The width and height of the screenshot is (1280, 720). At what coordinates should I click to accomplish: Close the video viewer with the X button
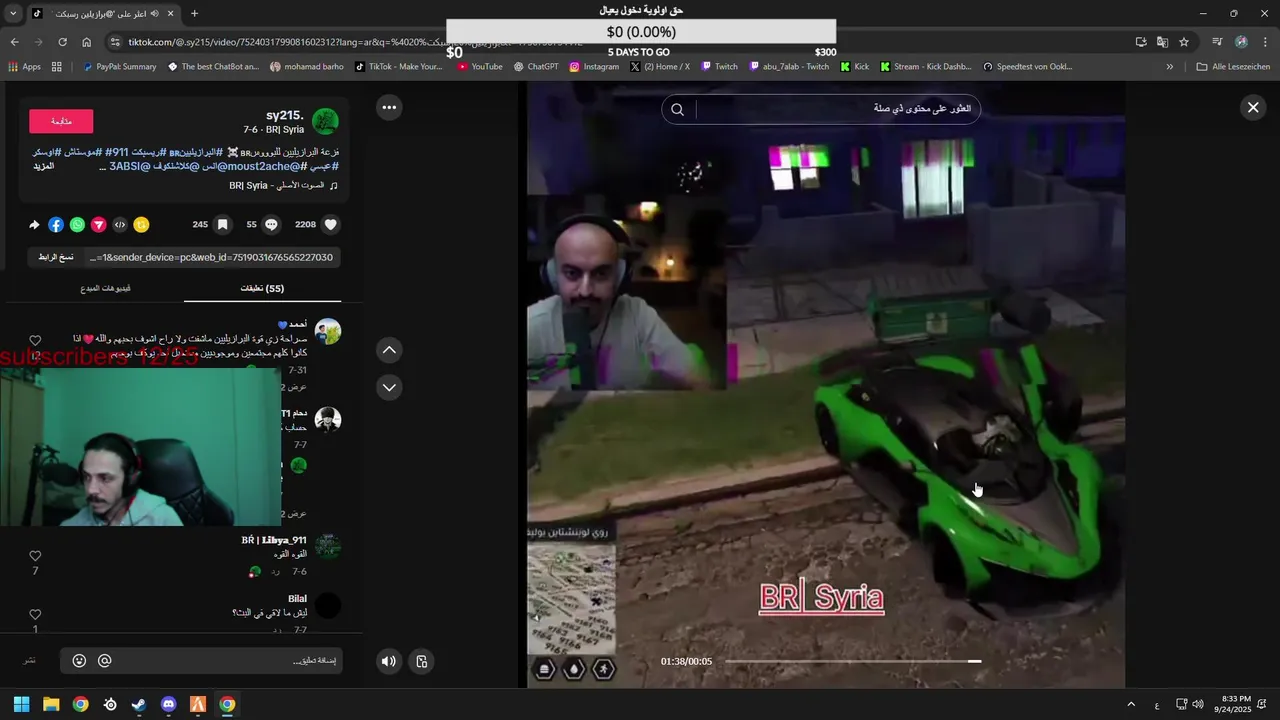pos(1253,107)
